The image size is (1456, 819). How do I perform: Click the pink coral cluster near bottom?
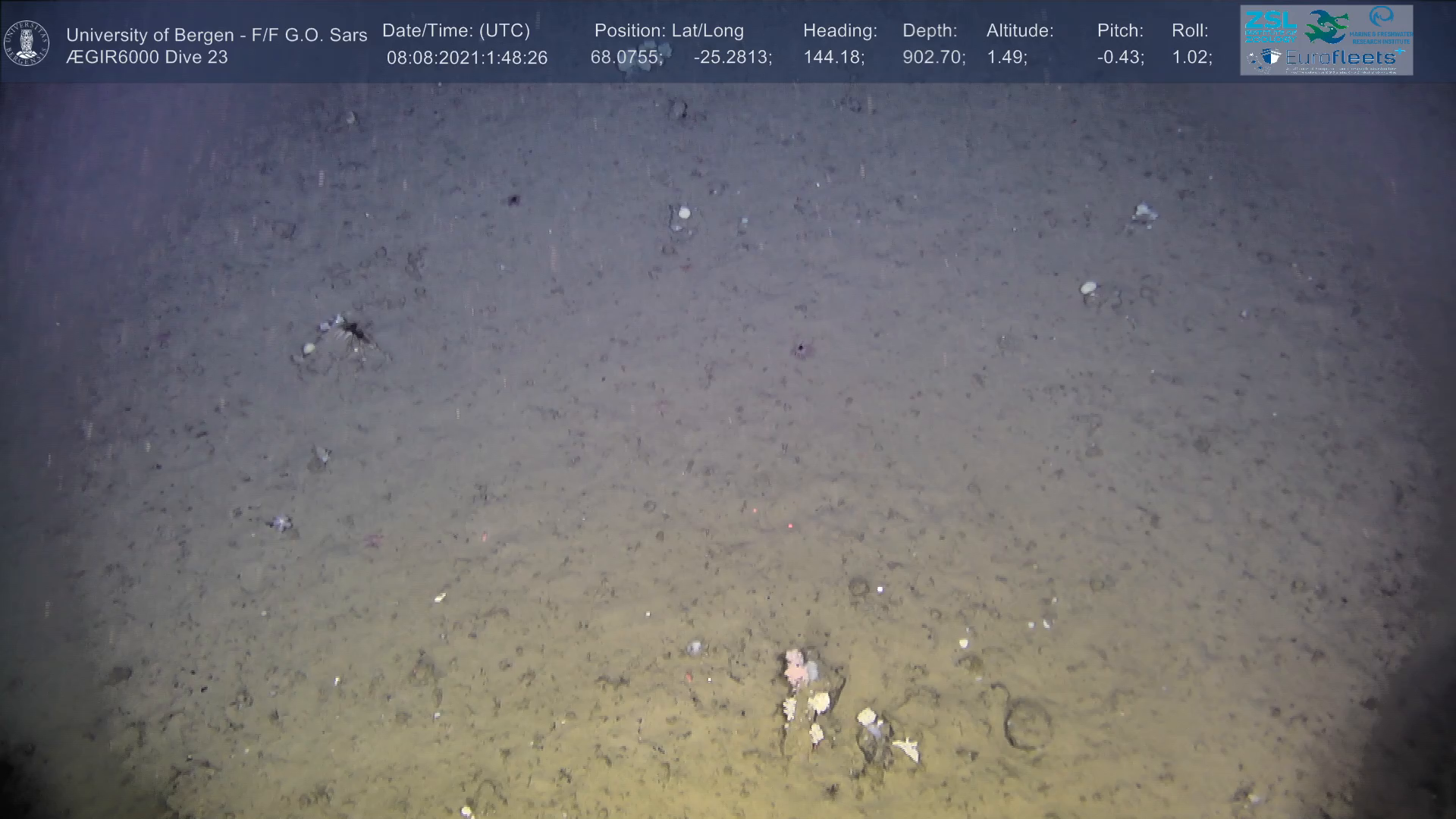pos(795,669)
